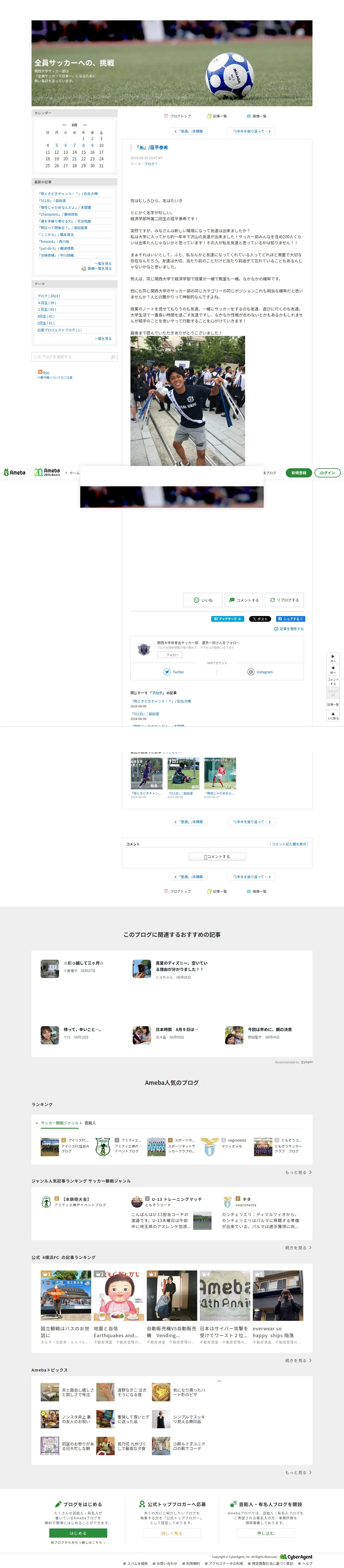Viewport: 344px width, 1568px height.
Task: Open recommended article 今回は早めに、親の決意
Action: click(270, 1029)
